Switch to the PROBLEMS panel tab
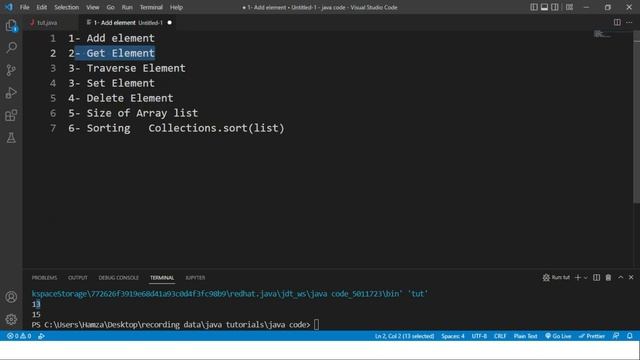Viewport: 640px width, 360px height. pos(44,278)
